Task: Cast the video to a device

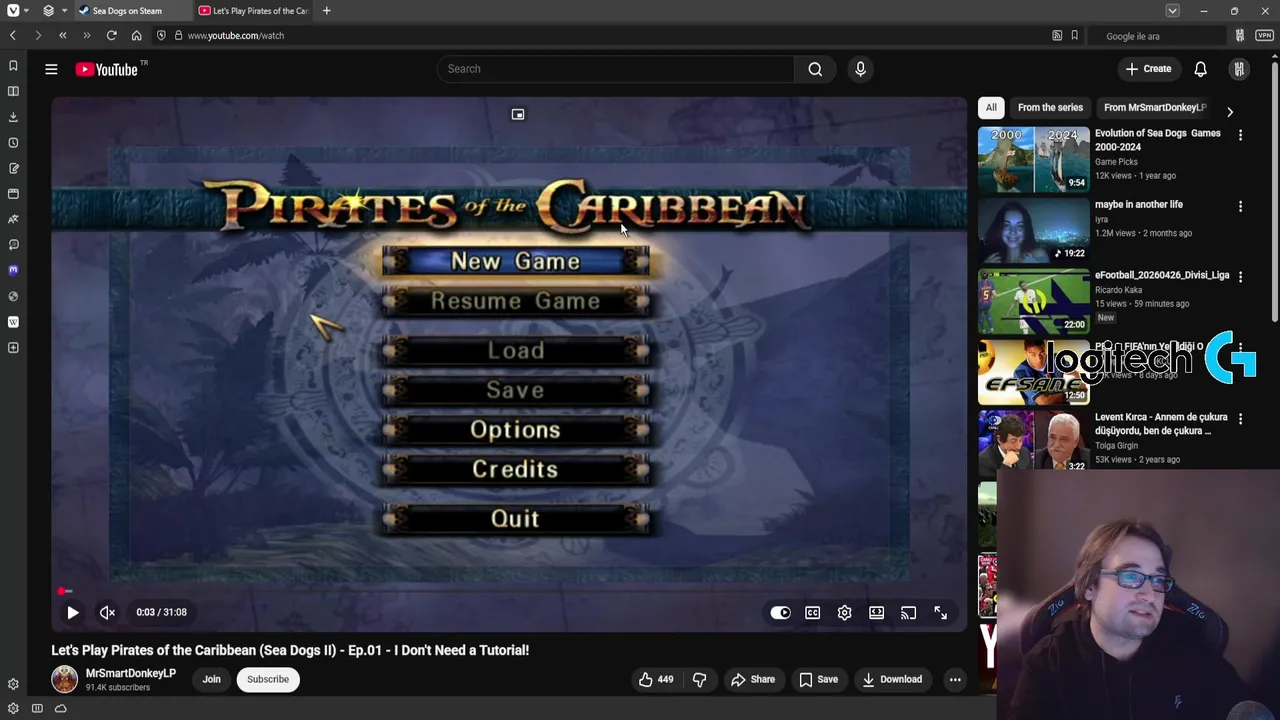Action: (x=908, y=613)
